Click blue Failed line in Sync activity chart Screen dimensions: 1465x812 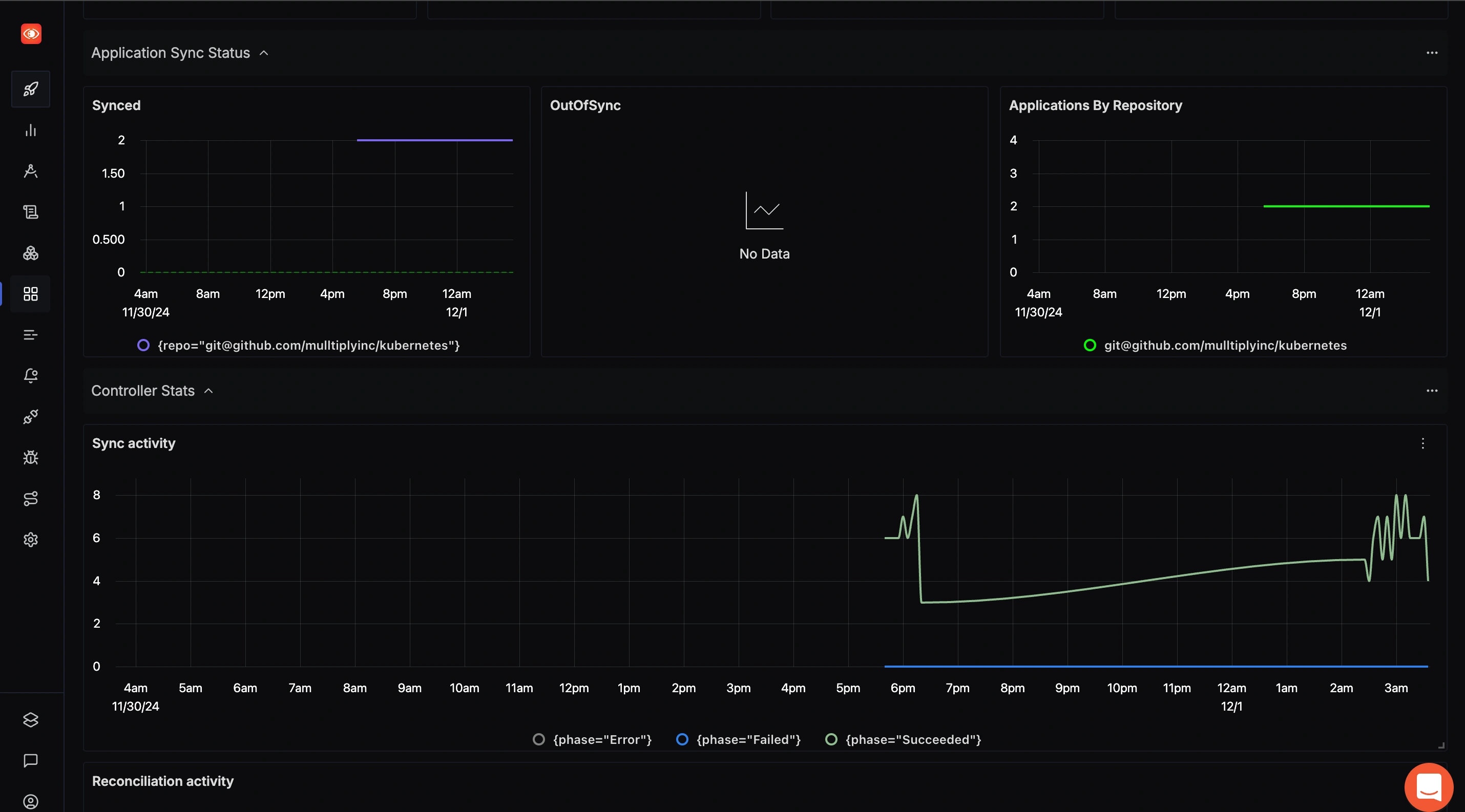point(1156,666)
